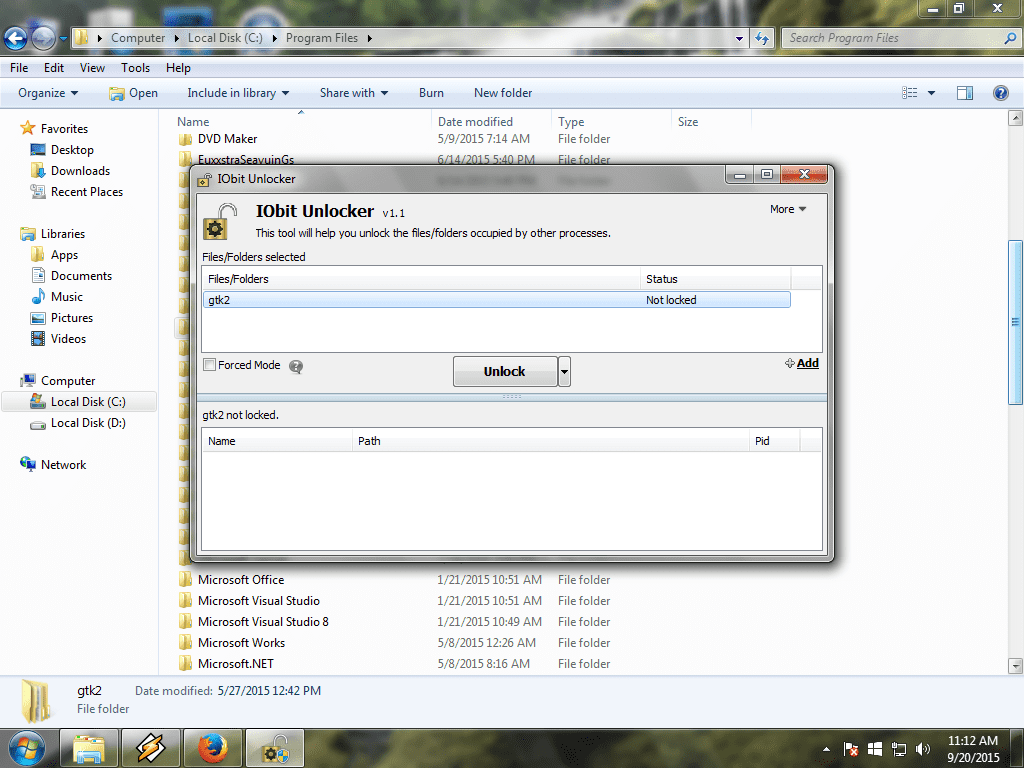
Task: Open the Explorer help question mark icon
Action: click(1000, 93)
